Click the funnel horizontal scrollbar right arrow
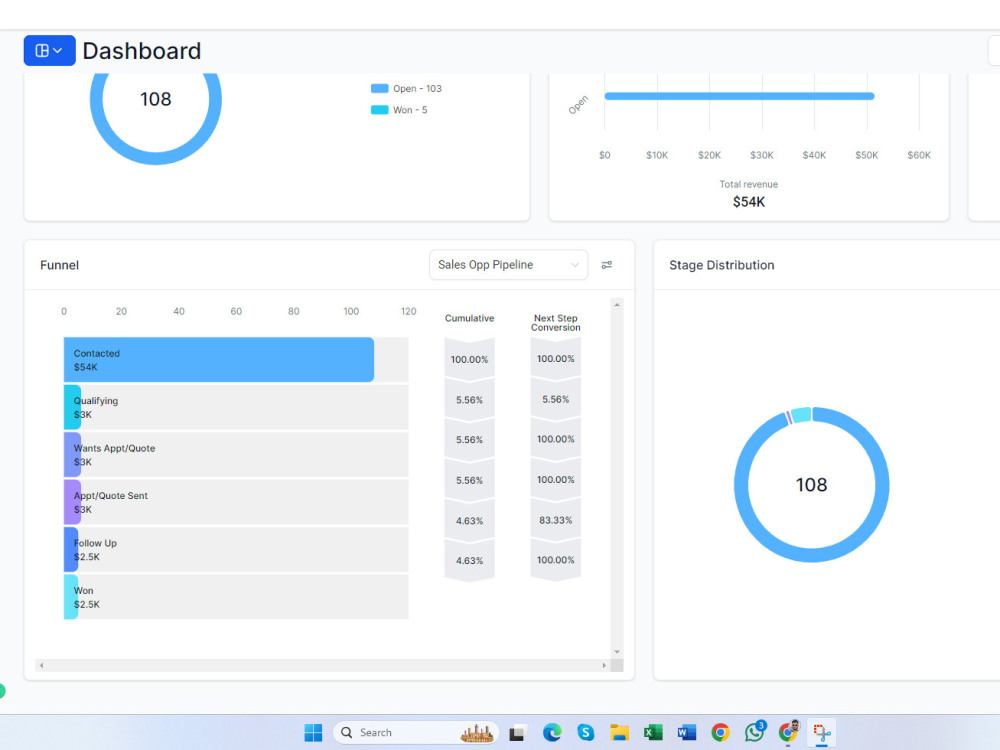The height and width of the screenshot is (750, 1000). coord(604,665)
